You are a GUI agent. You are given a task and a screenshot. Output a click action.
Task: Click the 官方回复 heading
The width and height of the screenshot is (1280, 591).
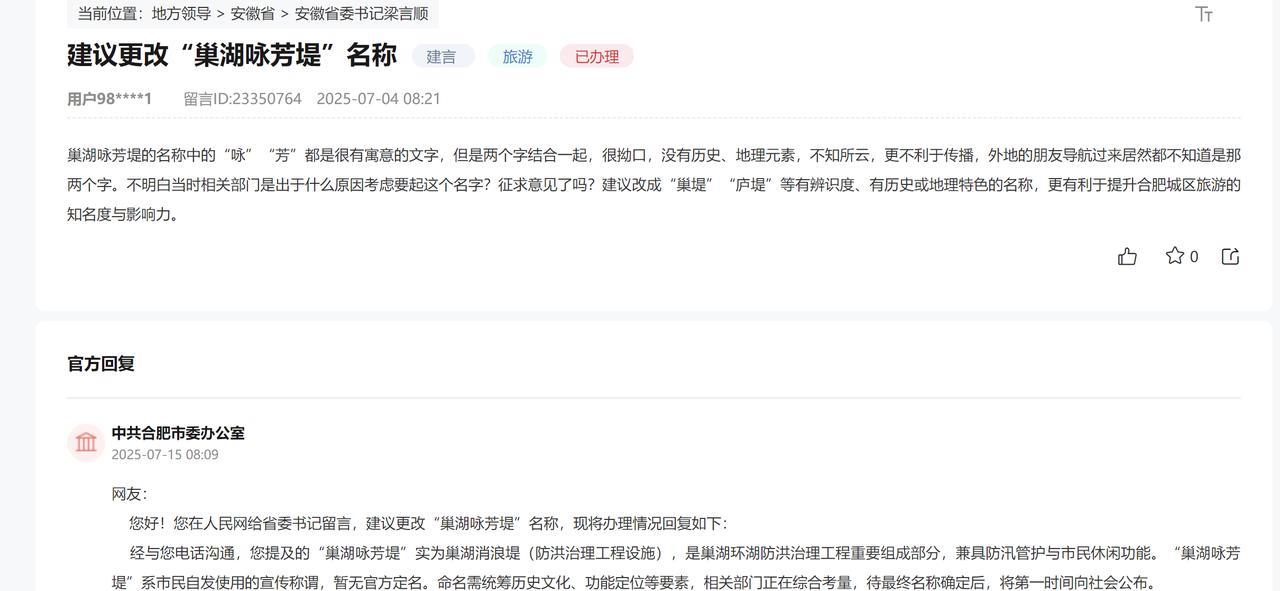[101, 364]
